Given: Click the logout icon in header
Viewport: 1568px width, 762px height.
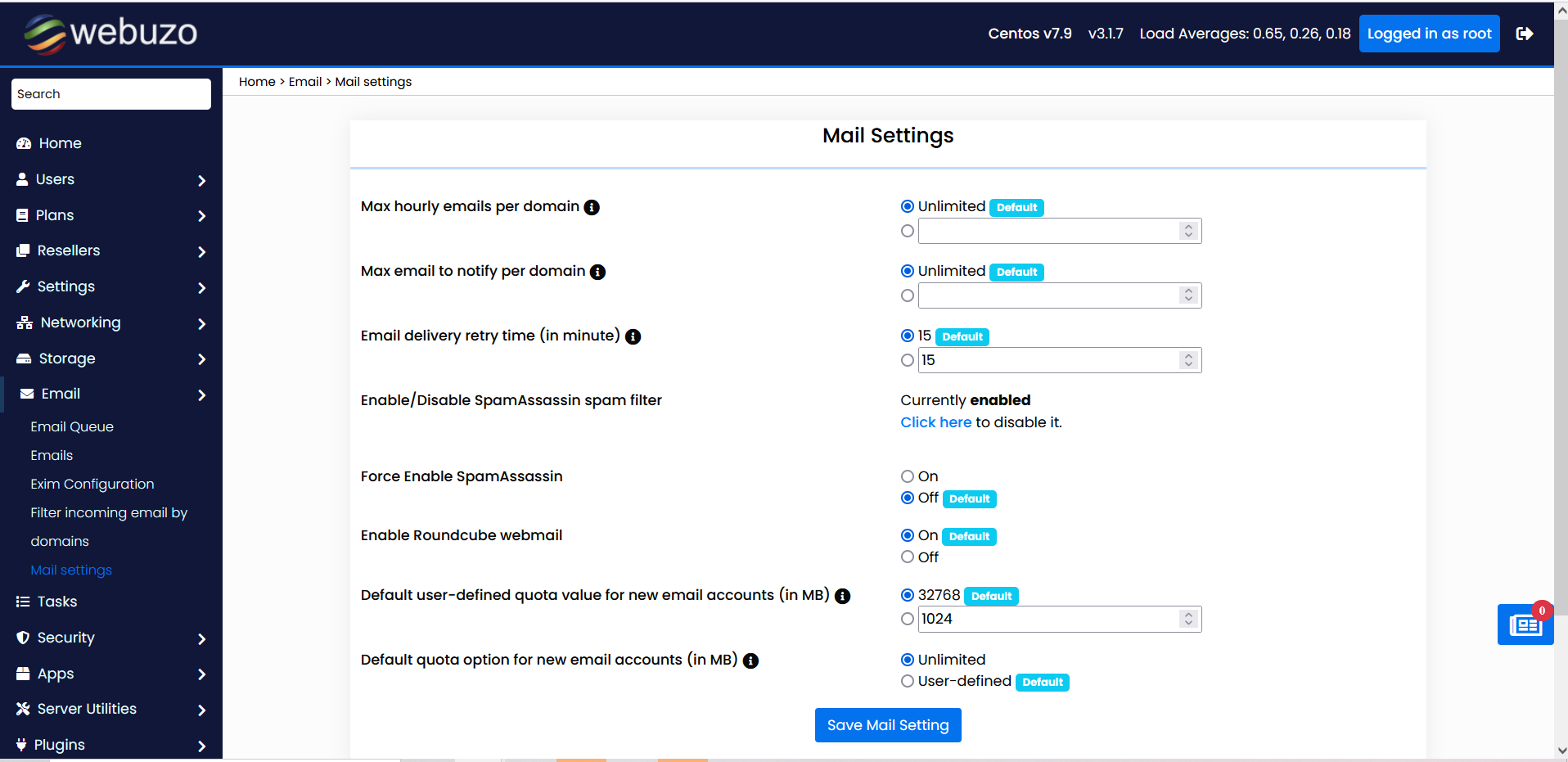Looking at the screenshot, I should [x=1525, y=34].
